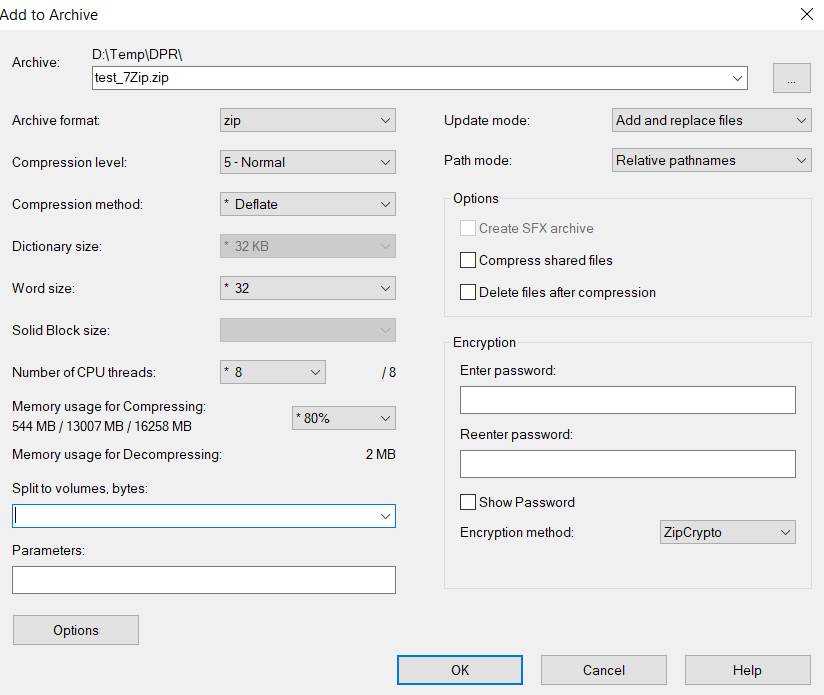Viewport: 824px width, 695px height.
Task: Toggle Delete files after compression
Action: click(468, 292)
